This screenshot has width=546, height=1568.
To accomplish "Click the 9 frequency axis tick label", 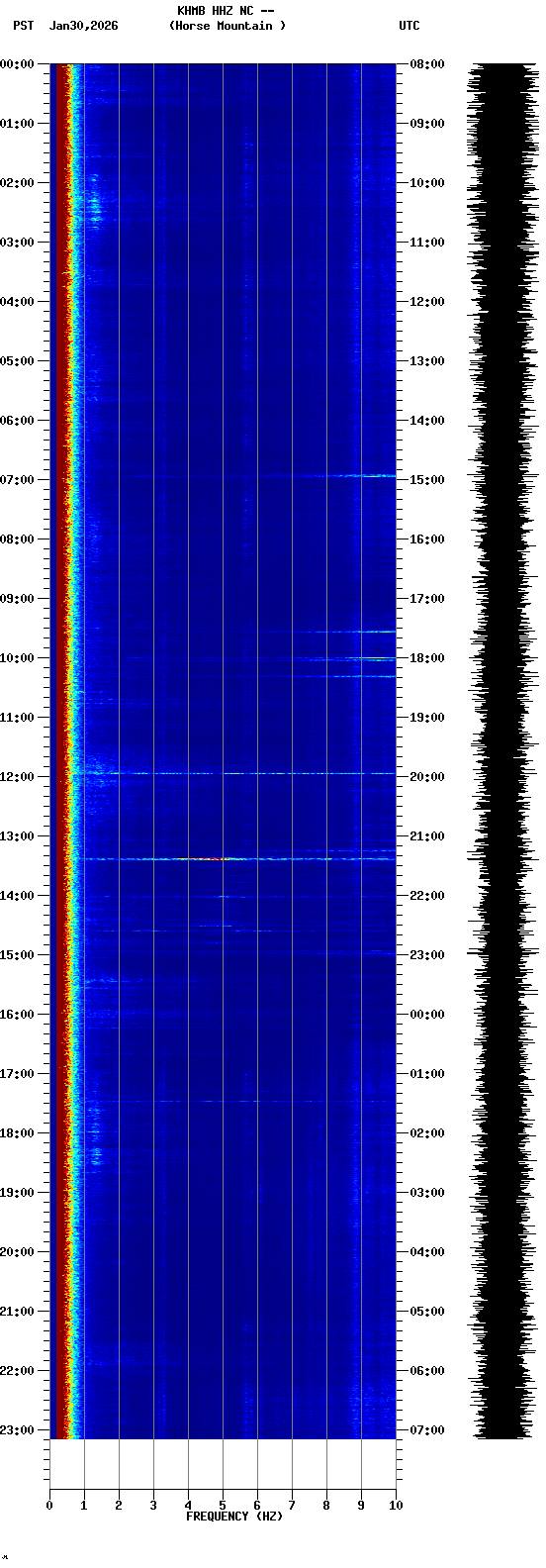I will click(361, 1506).
